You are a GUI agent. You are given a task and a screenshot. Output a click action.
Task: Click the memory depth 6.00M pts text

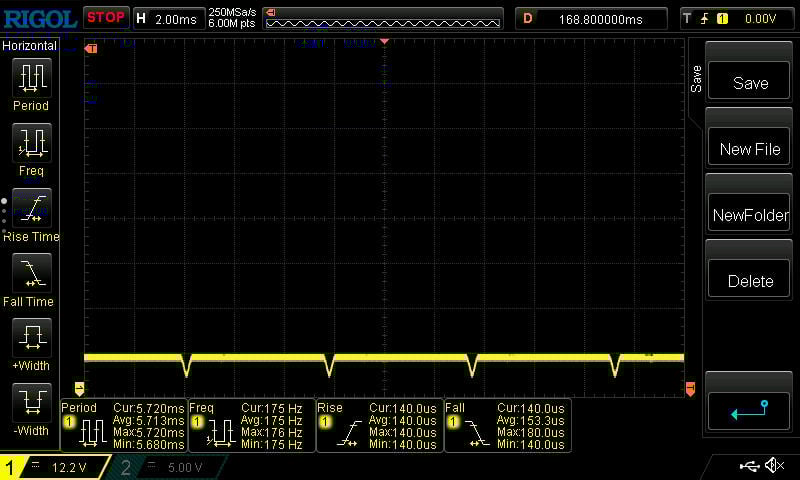pos(232,23)
